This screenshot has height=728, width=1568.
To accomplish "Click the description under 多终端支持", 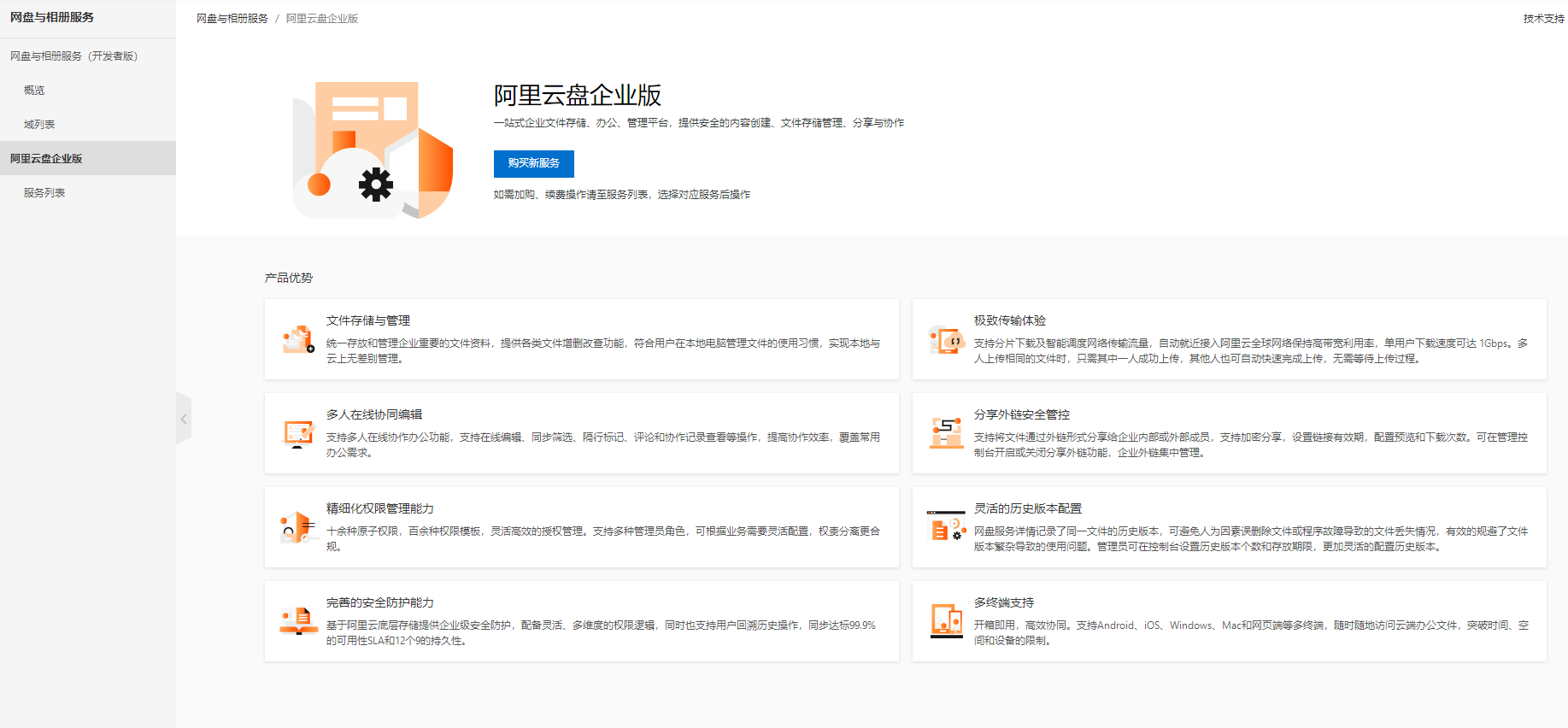I will (x=1251, y=633).
